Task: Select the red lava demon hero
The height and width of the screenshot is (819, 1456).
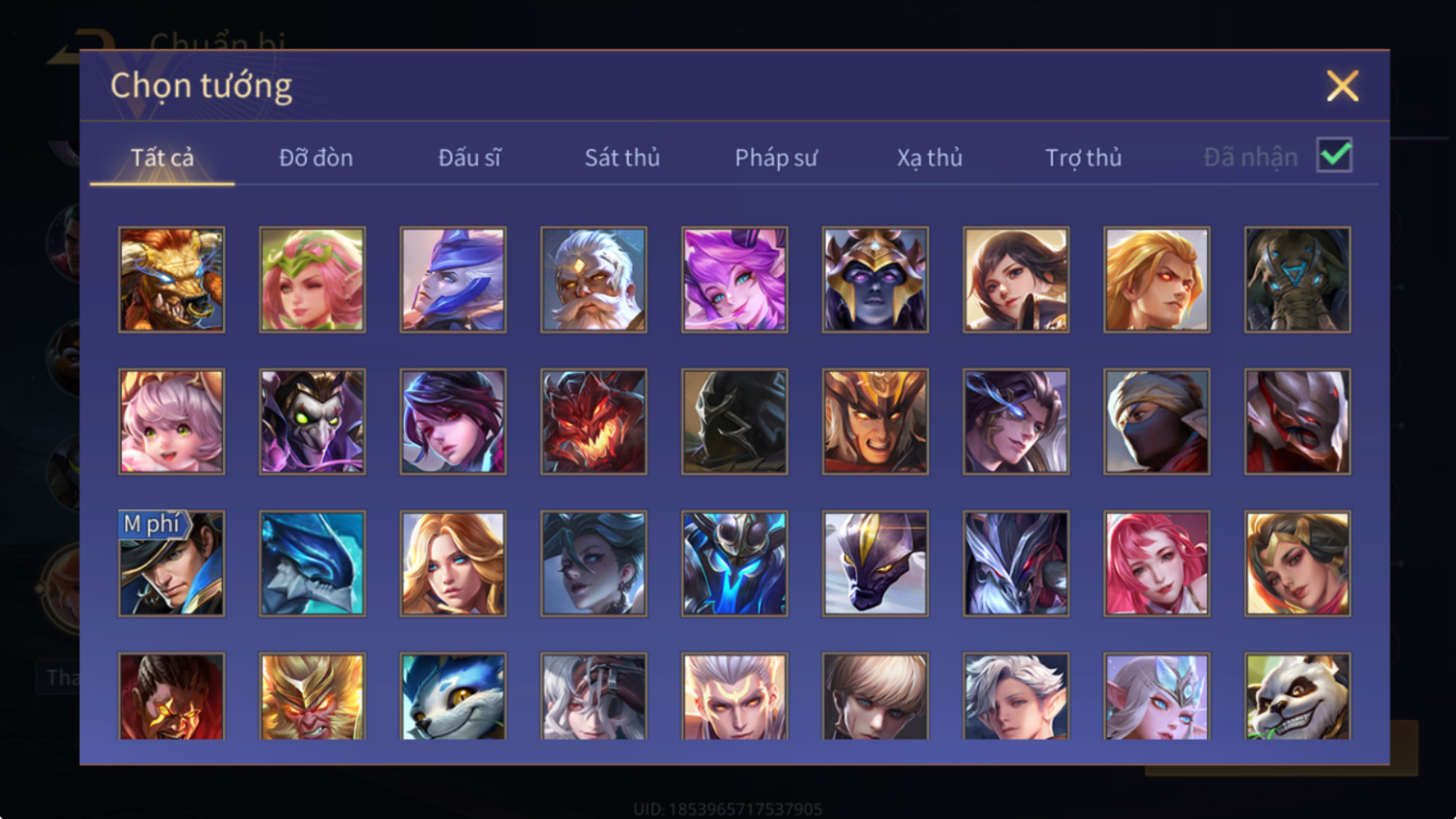Action: tap(594, 421)
